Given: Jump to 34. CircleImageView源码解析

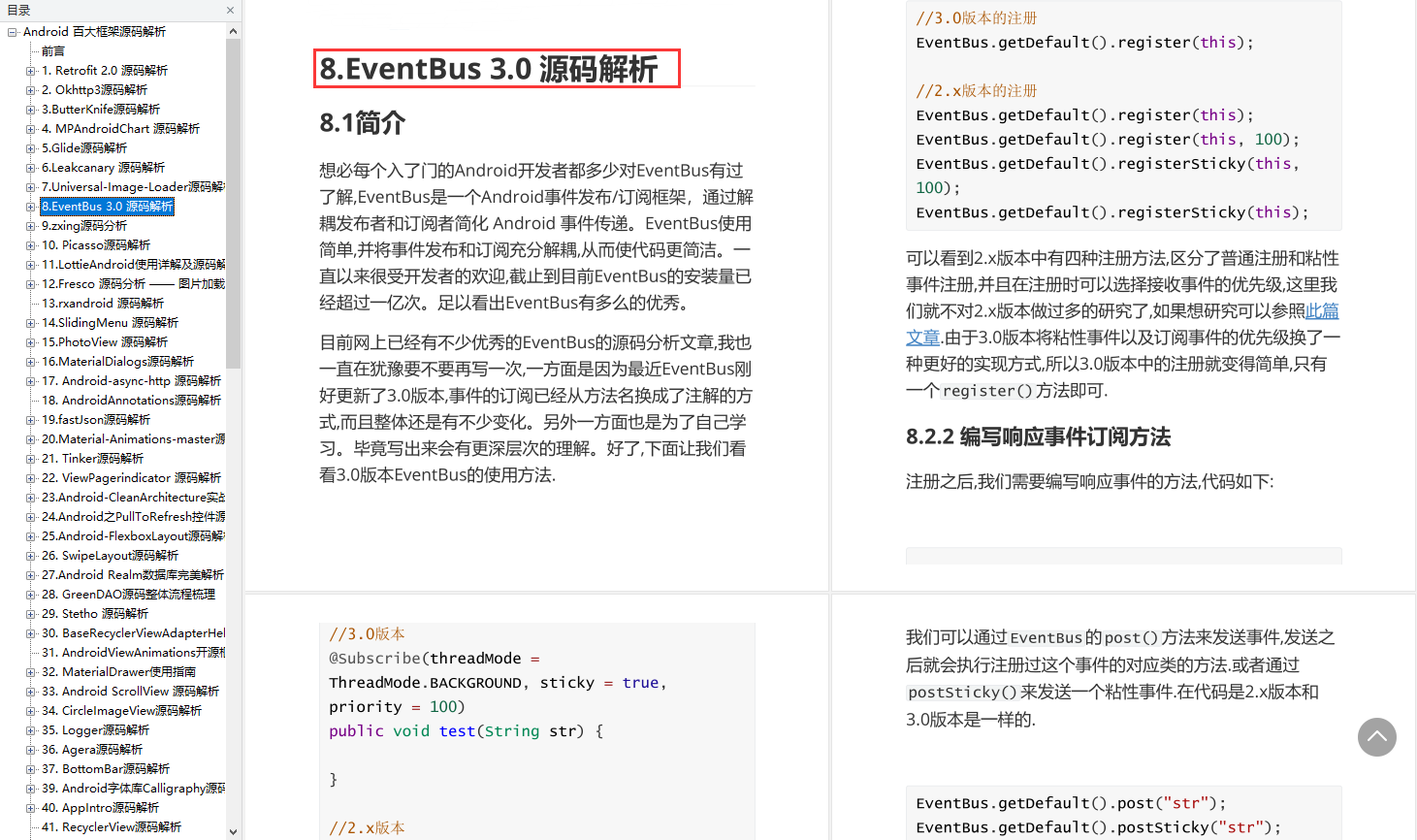Looking at the screenshot, I should 122,711.
